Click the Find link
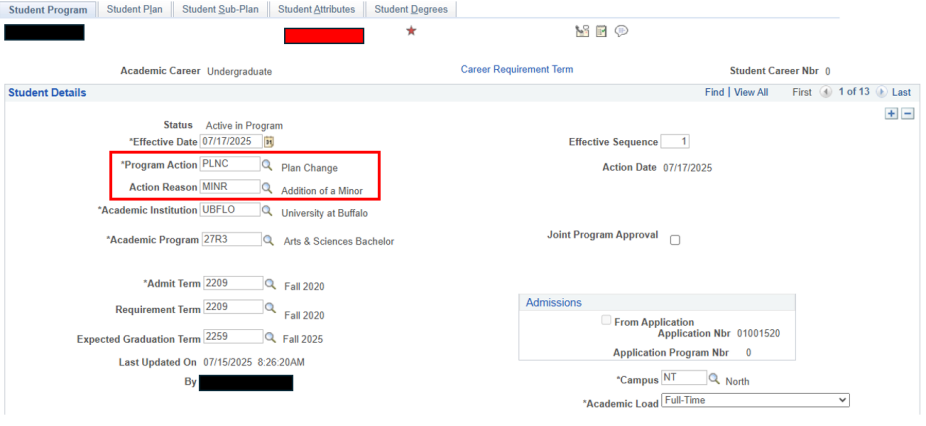Viewport: 926px width, 426px height. tap(715, 92)
